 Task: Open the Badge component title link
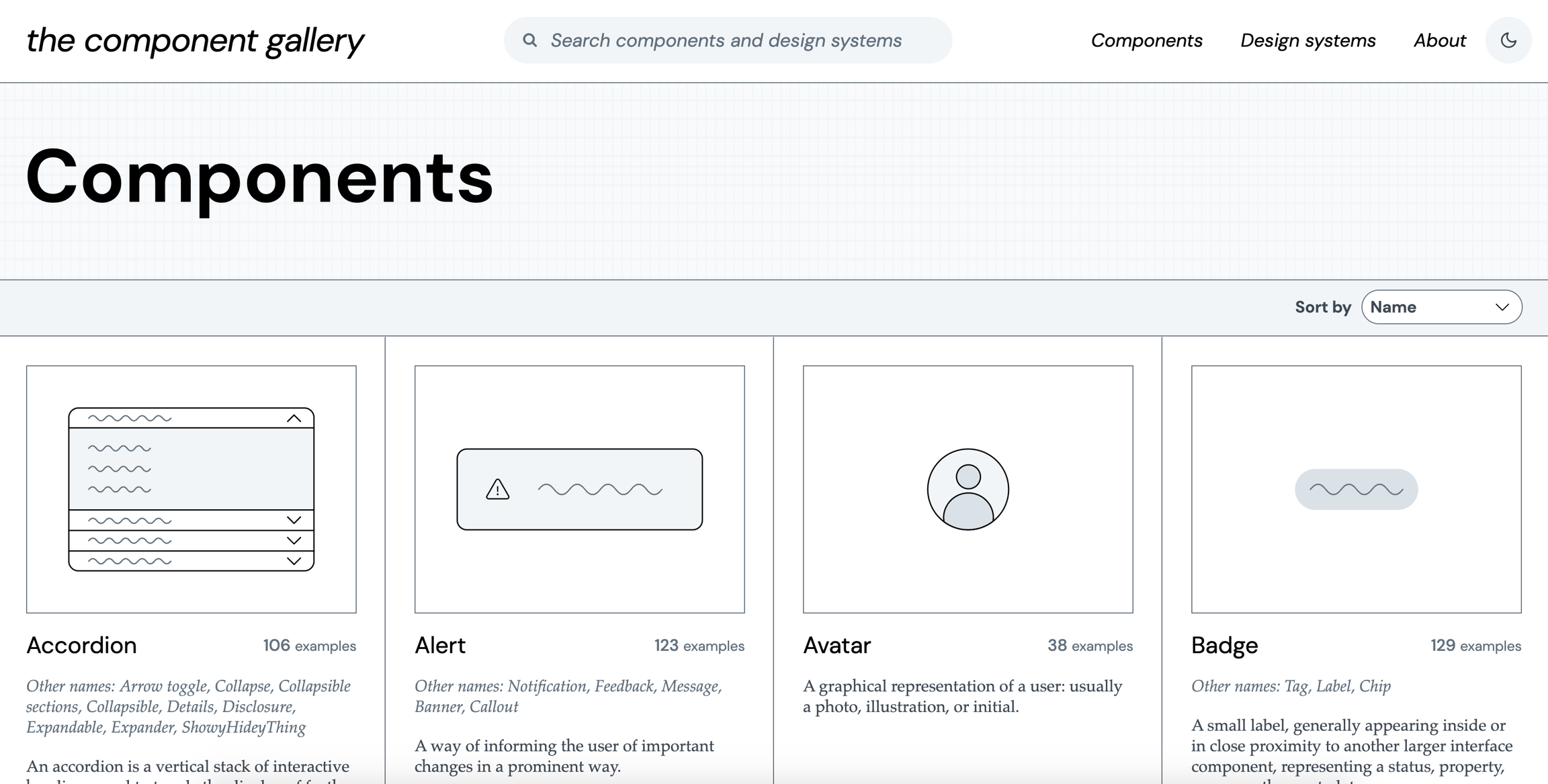tap(1224, 645)
